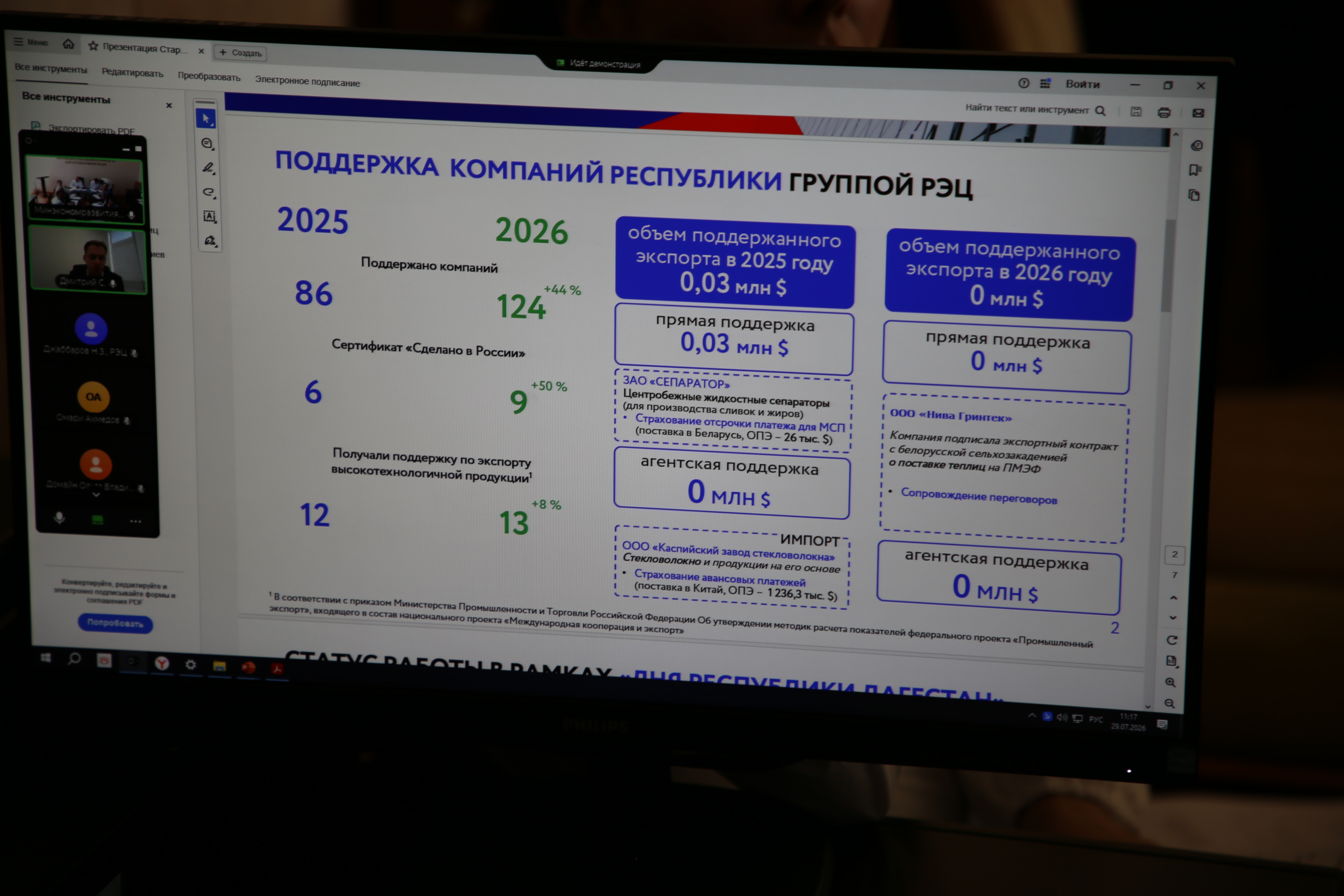Open the bookmarks panel icon
This screenshot has height=896, width=1344.
pos(1195,170)
